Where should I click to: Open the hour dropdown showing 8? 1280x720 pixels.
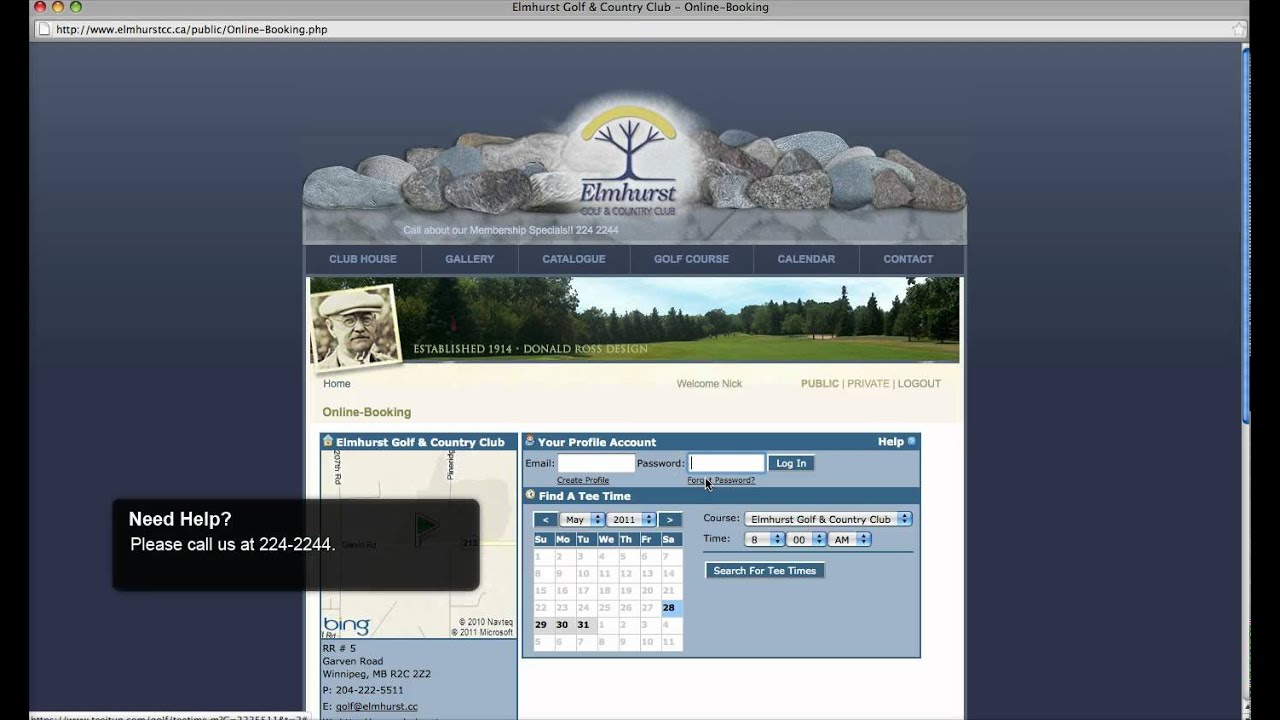[764, 539]
